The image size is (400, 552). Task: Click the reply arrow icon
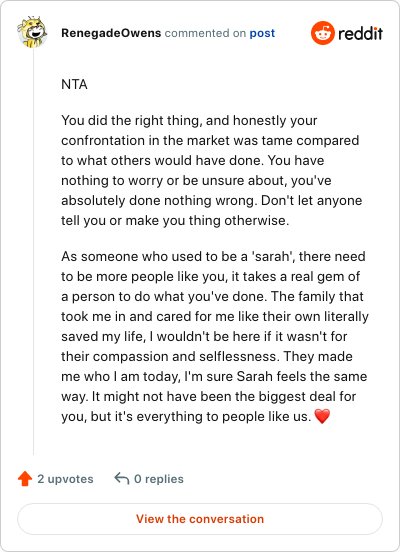(122, 478)
